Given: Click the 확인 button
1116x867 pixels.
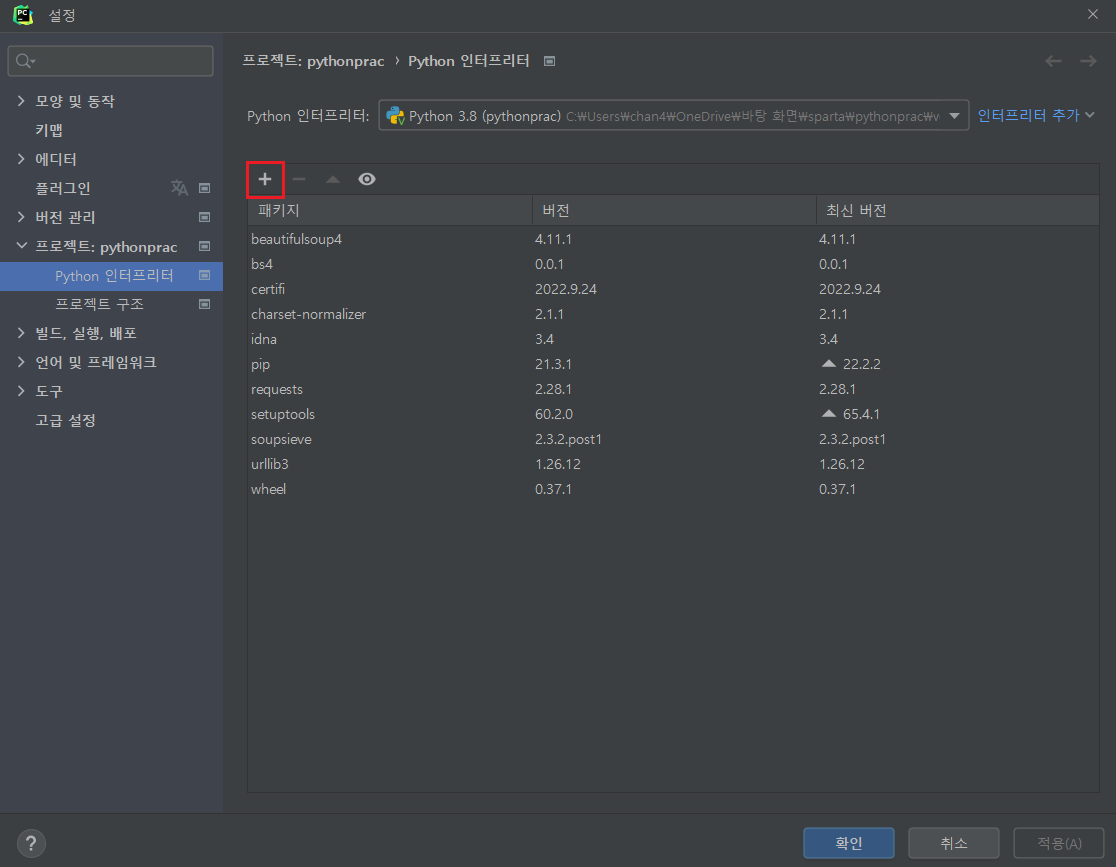Looking at the screenshot, I should tap(848, 844).
